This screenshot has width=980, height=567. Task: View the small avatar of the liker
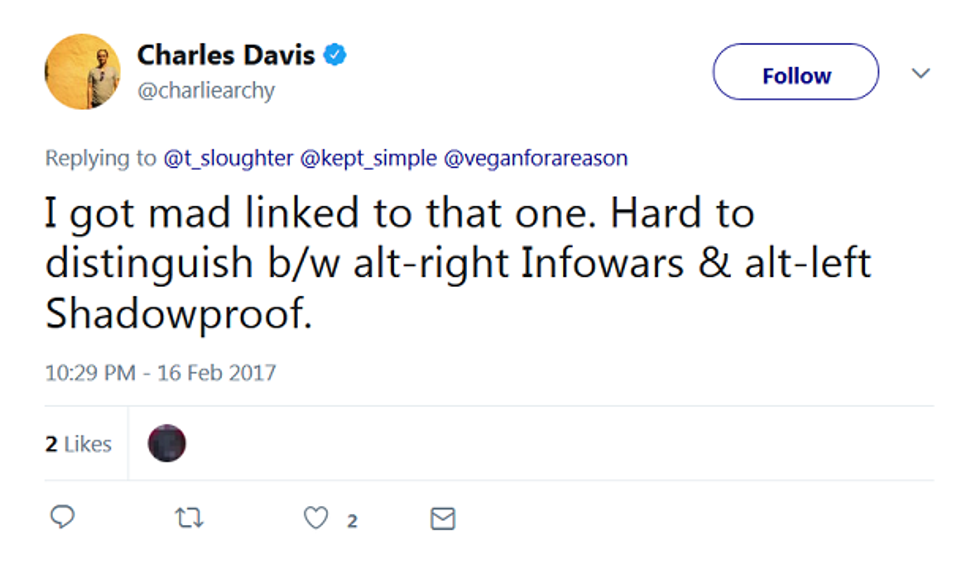pos(167,443)
